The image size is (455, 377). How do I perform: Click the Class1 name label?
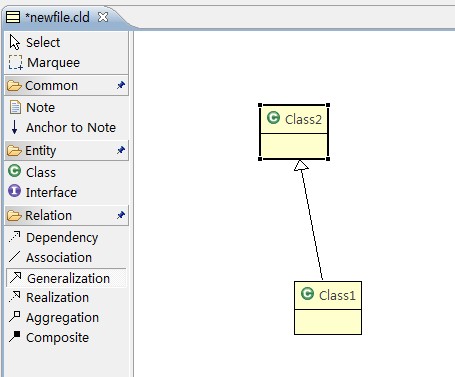click(337, 295)
